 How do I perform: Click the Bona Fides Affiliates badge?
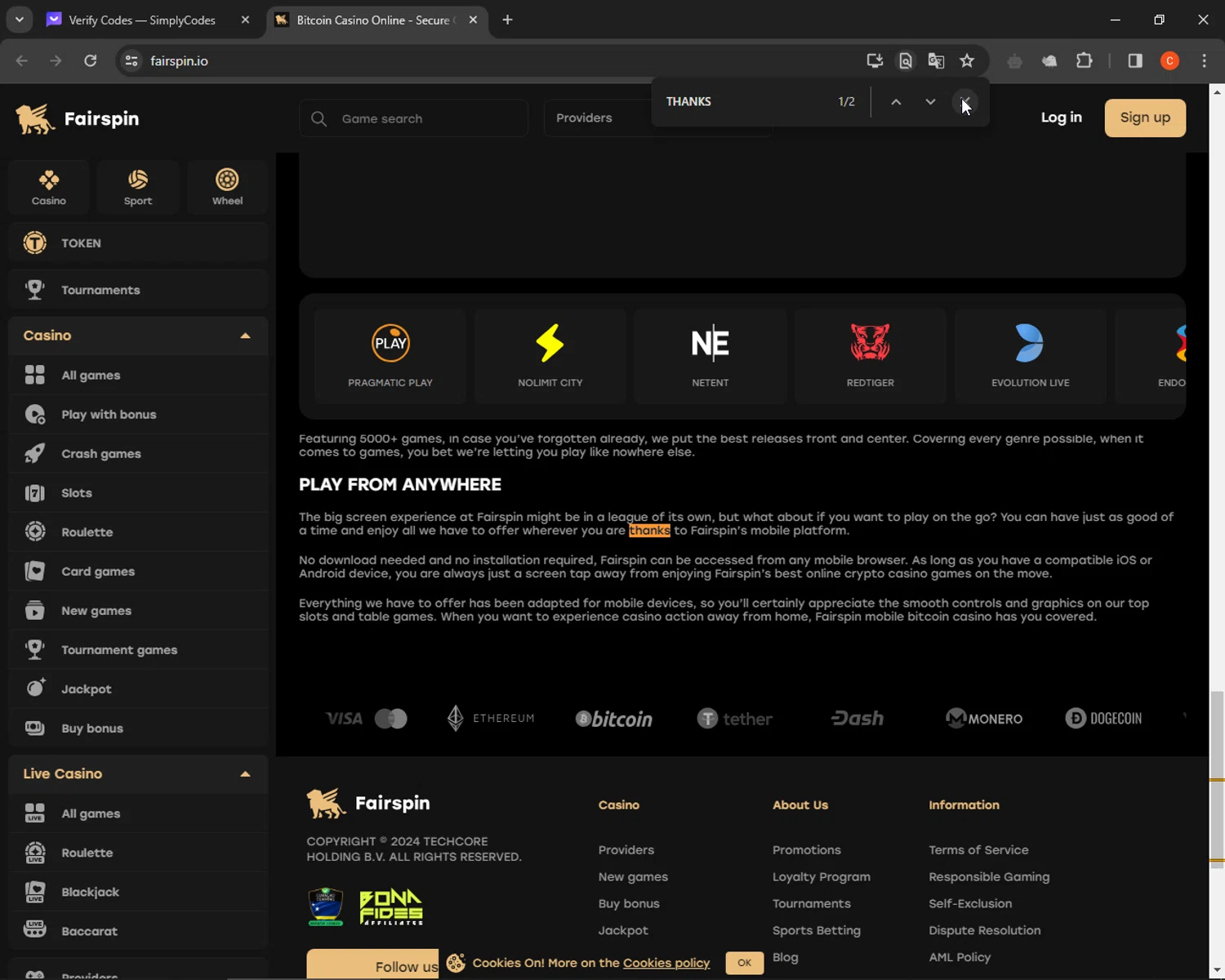(x=391, y=906)
